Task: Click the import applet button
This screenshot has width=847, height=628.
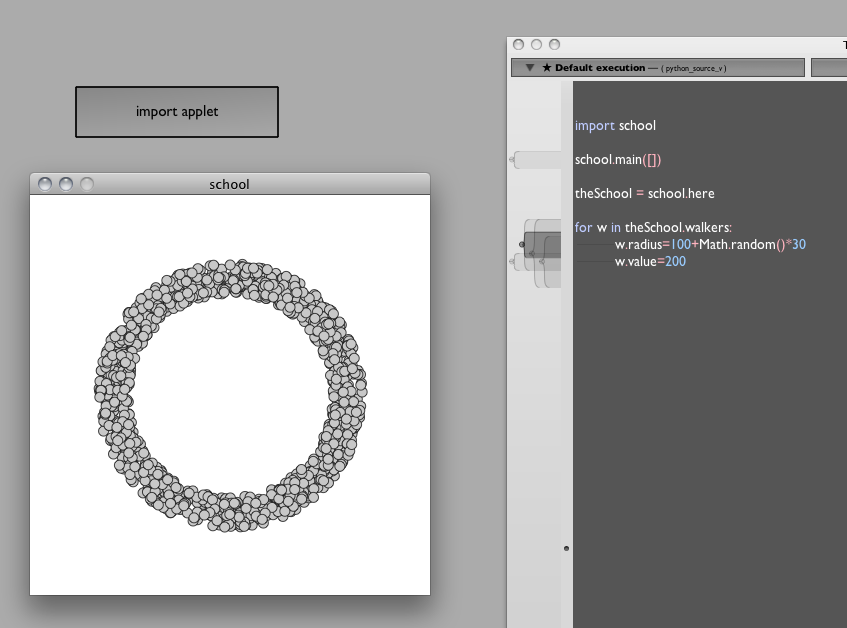Action: point(177,112)
